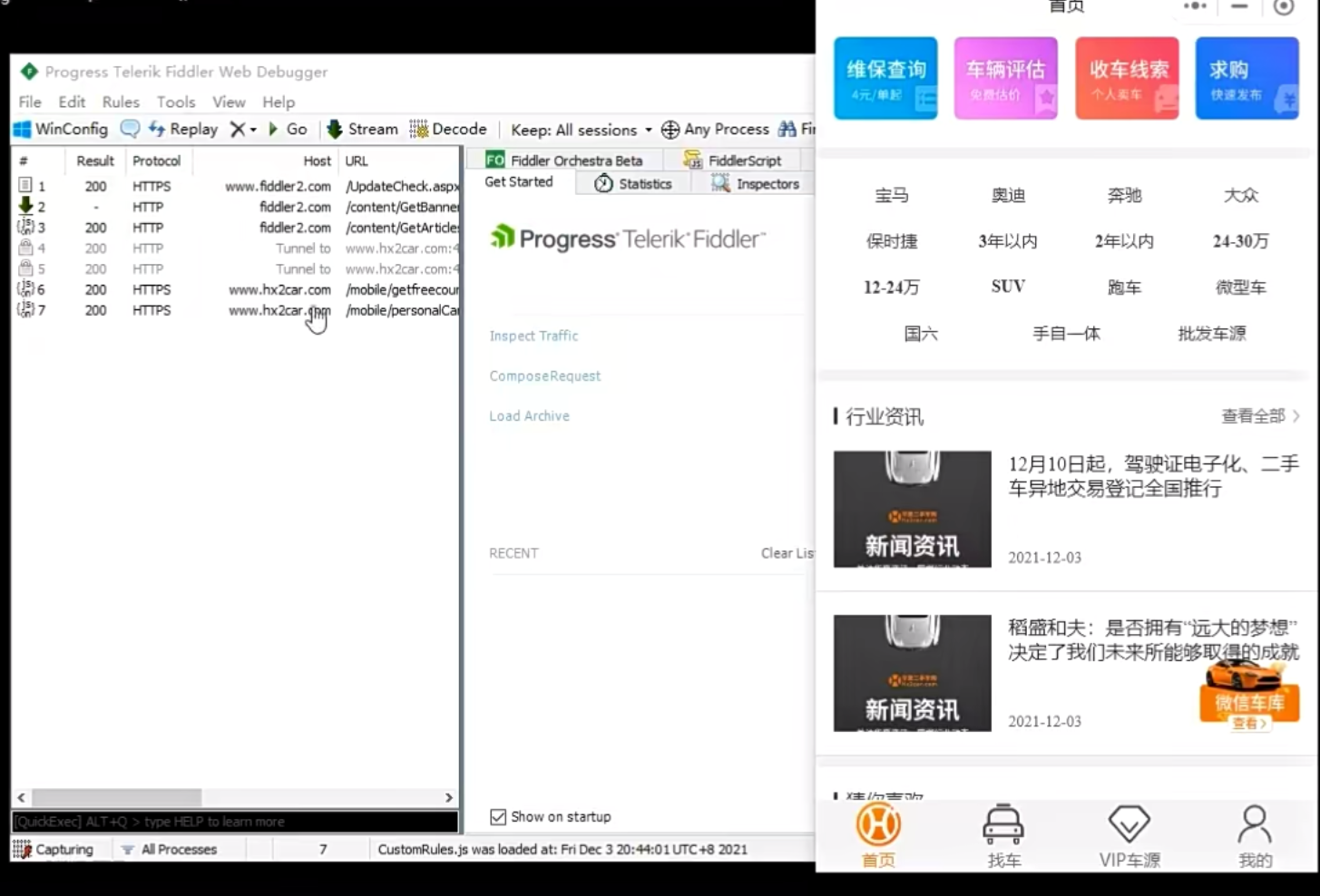Click Any Process target picker
Image resolution: width=1320 pixels, height=896 pixels.
click(x=715, y=129)
